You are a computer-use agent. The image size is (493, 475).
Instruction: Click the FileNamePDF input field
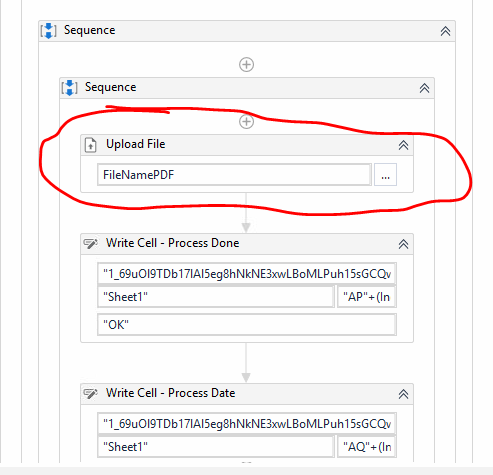tap(234, 174)
